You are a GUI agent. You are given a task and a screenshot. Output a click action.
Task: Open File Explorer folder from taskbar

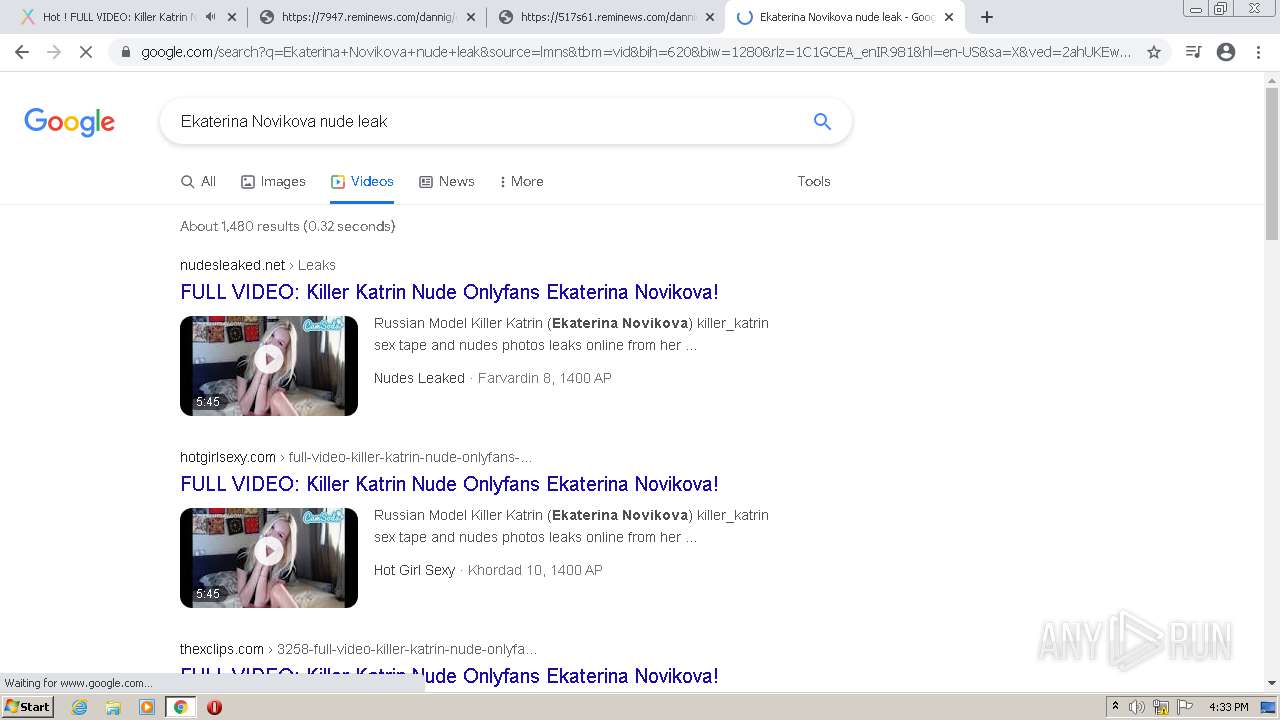(113, 707)
